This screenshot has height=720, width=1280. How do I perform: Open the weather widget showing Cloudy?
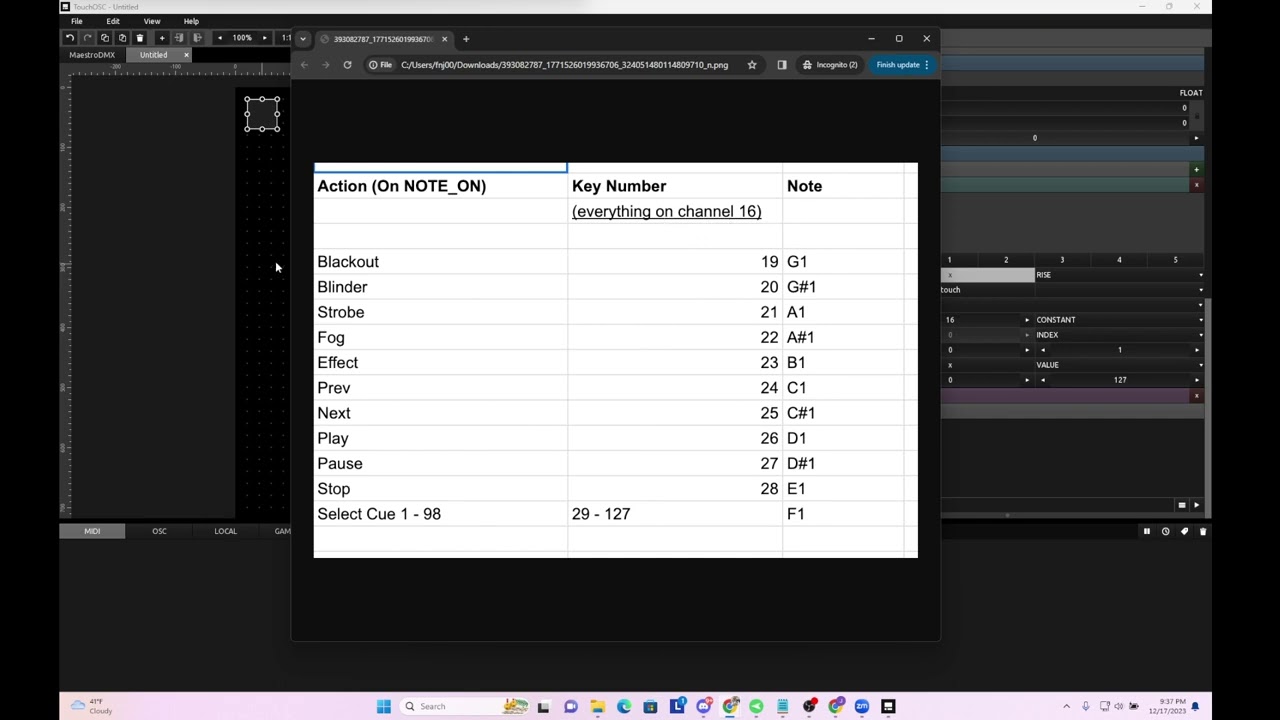click(90, 706)
